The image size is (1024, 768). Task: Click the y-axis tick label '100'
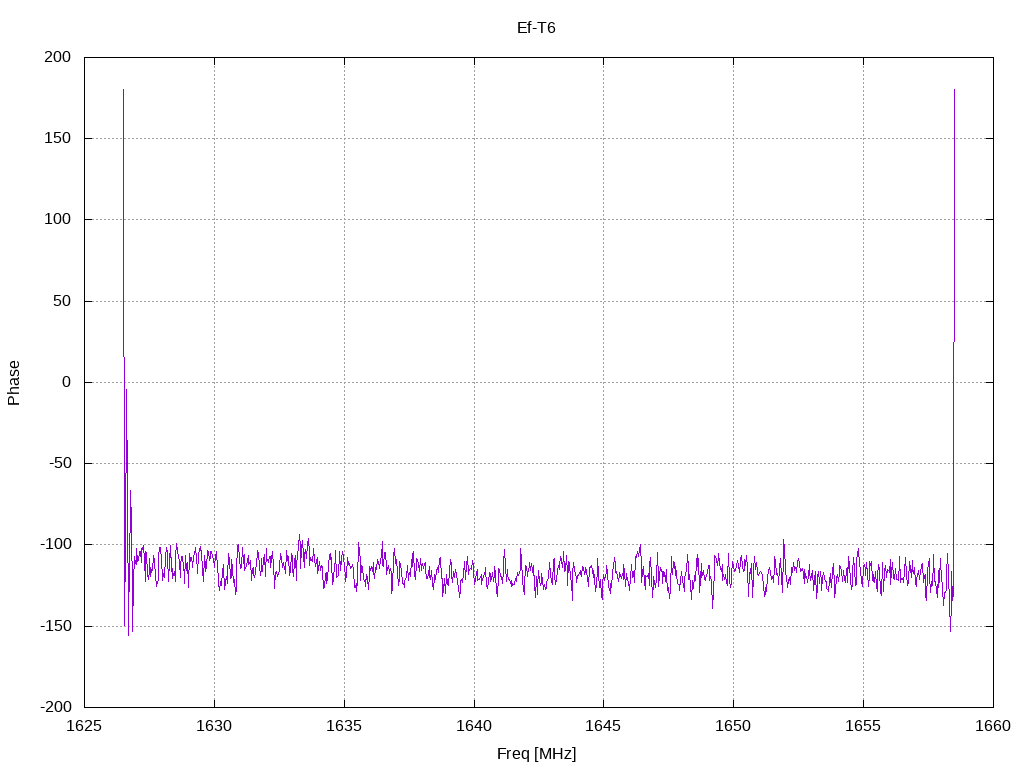click(57, 219)
